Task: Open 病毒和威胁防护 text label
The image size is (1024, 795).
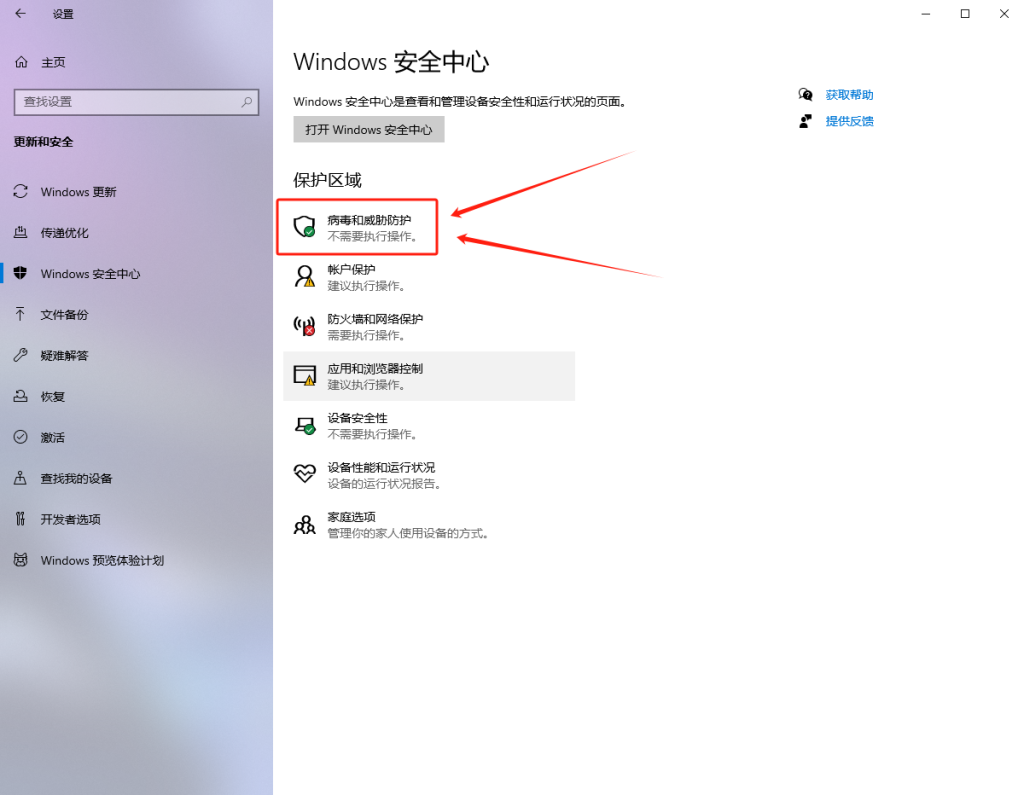Action: tap(369, 220)
